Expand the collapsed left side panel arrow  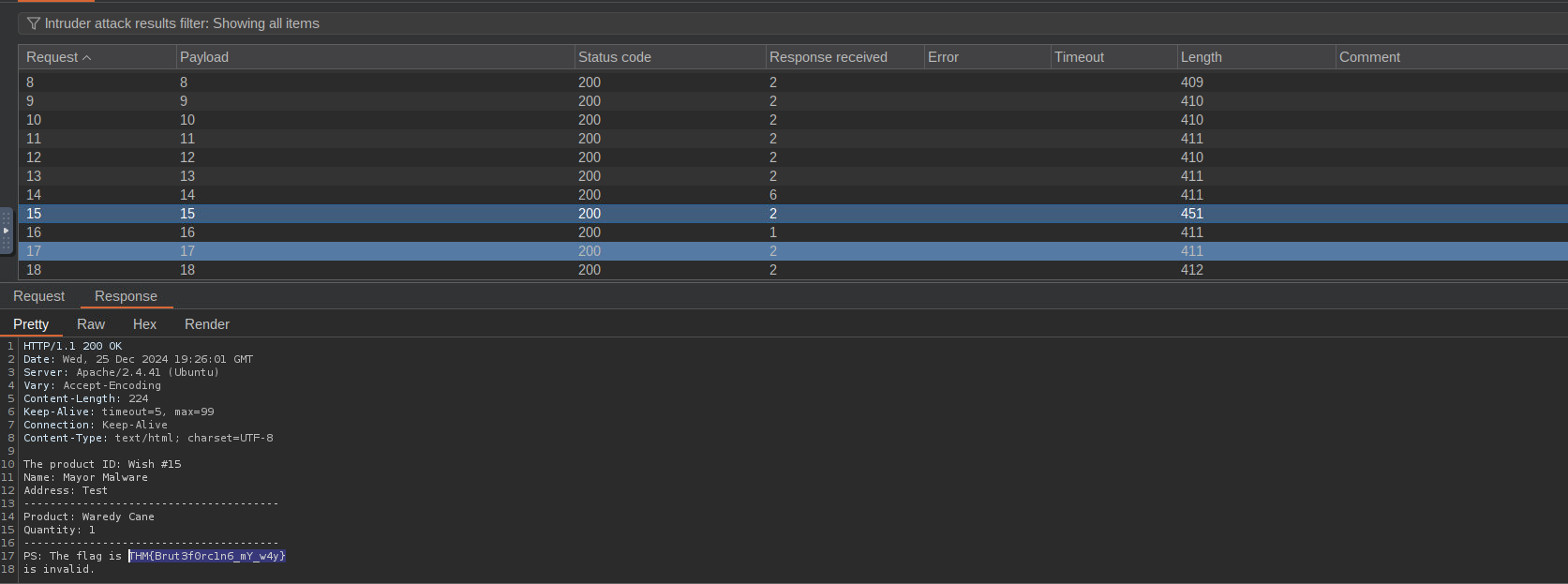pyautogui.click(x=6, y=231)
